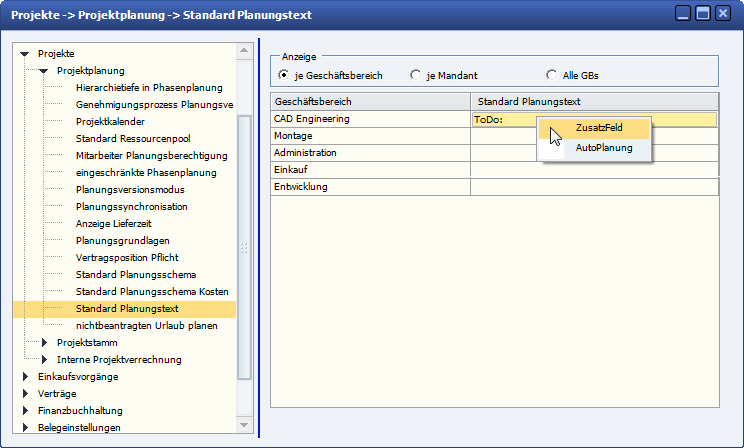This screenshot has height=448, width=744.
Task: Maximize the Standard Planungstext window
Action: click(x=702, y=14)
